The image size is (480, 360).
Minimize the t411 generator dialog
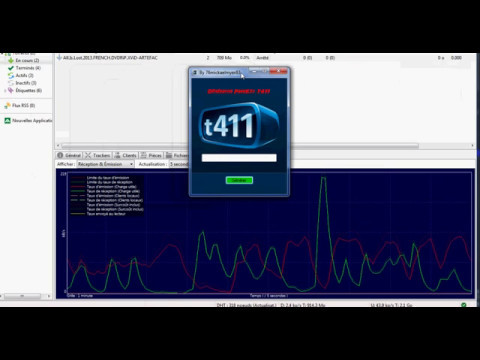[x=254, y=72]
